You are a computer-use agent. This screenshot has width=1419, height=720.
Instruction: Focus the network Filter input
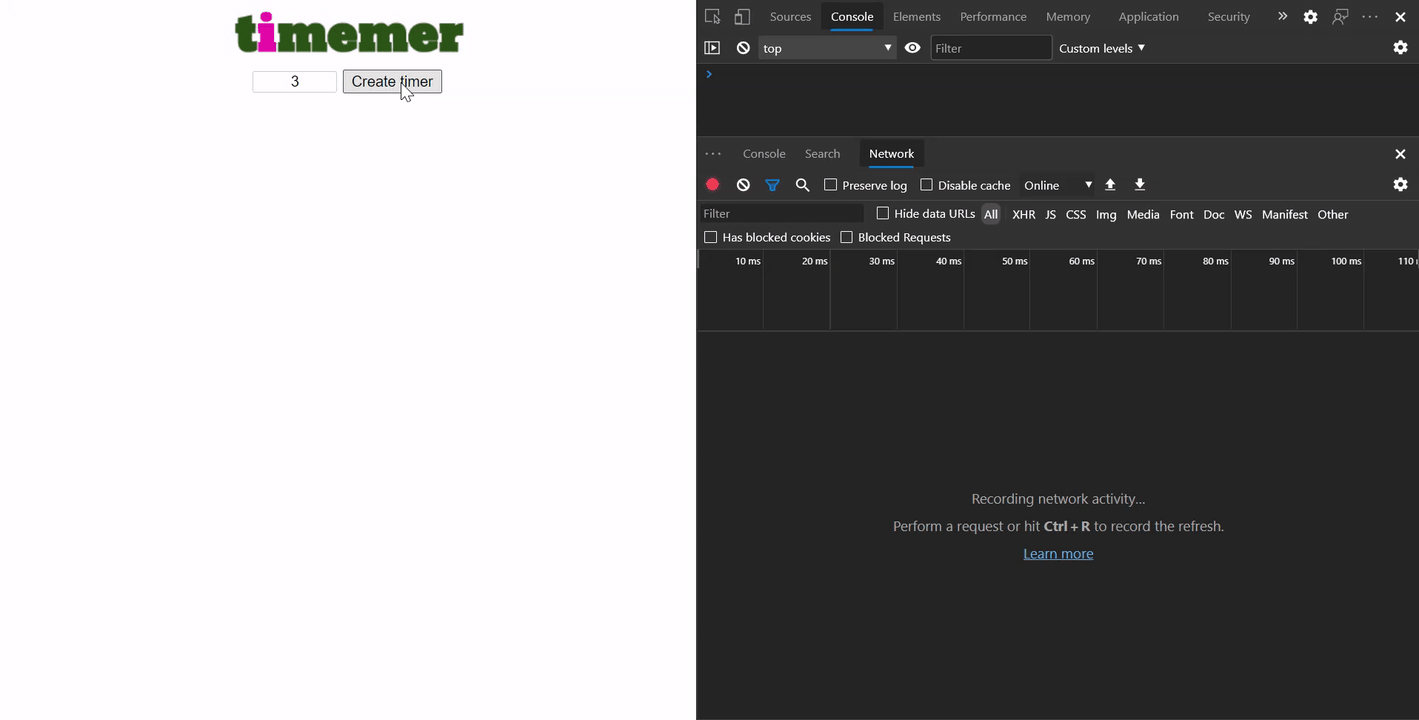pyautogui.click(x=781, y=214)
